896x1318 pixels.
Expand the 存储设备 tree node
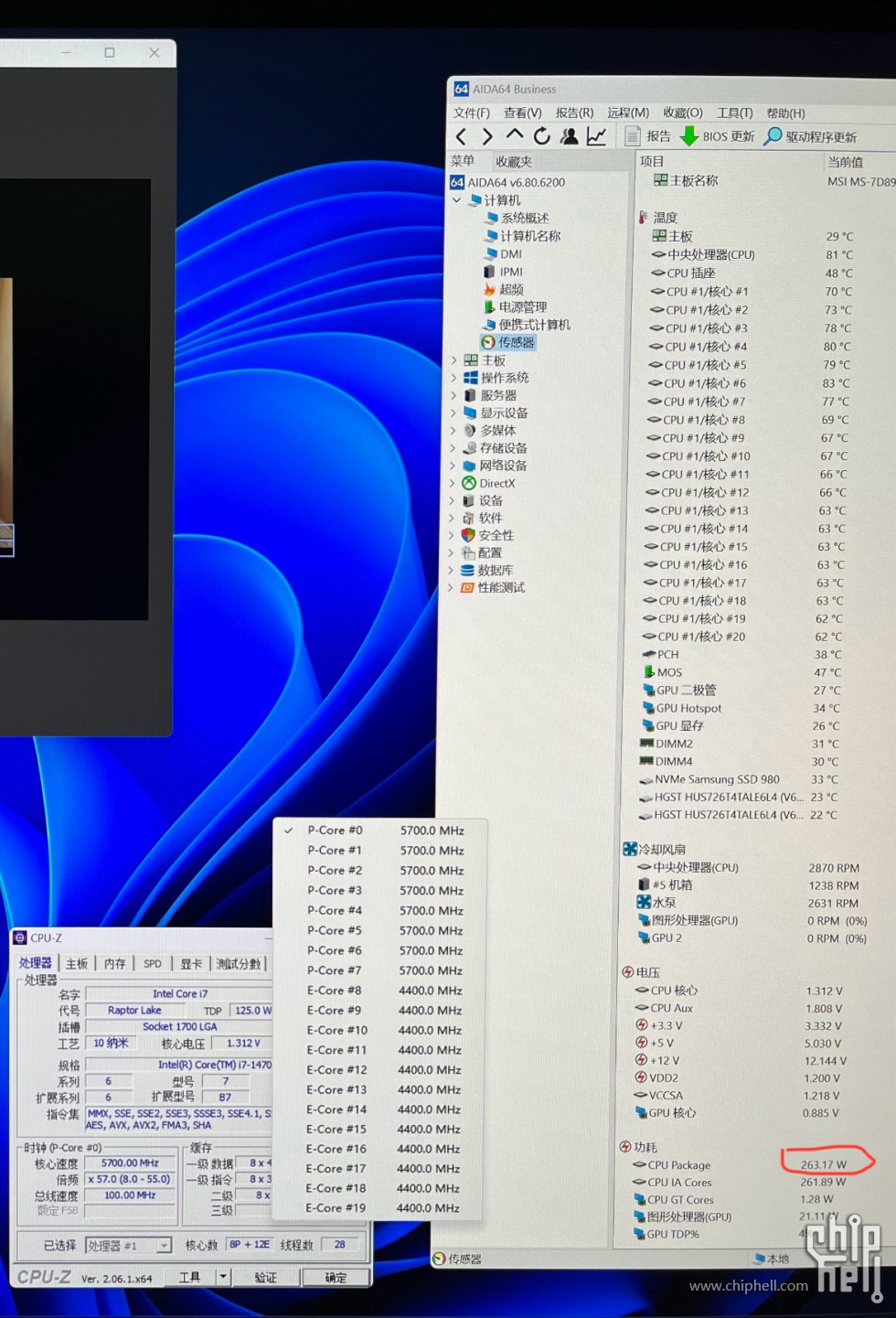click(x=453, y=448)
